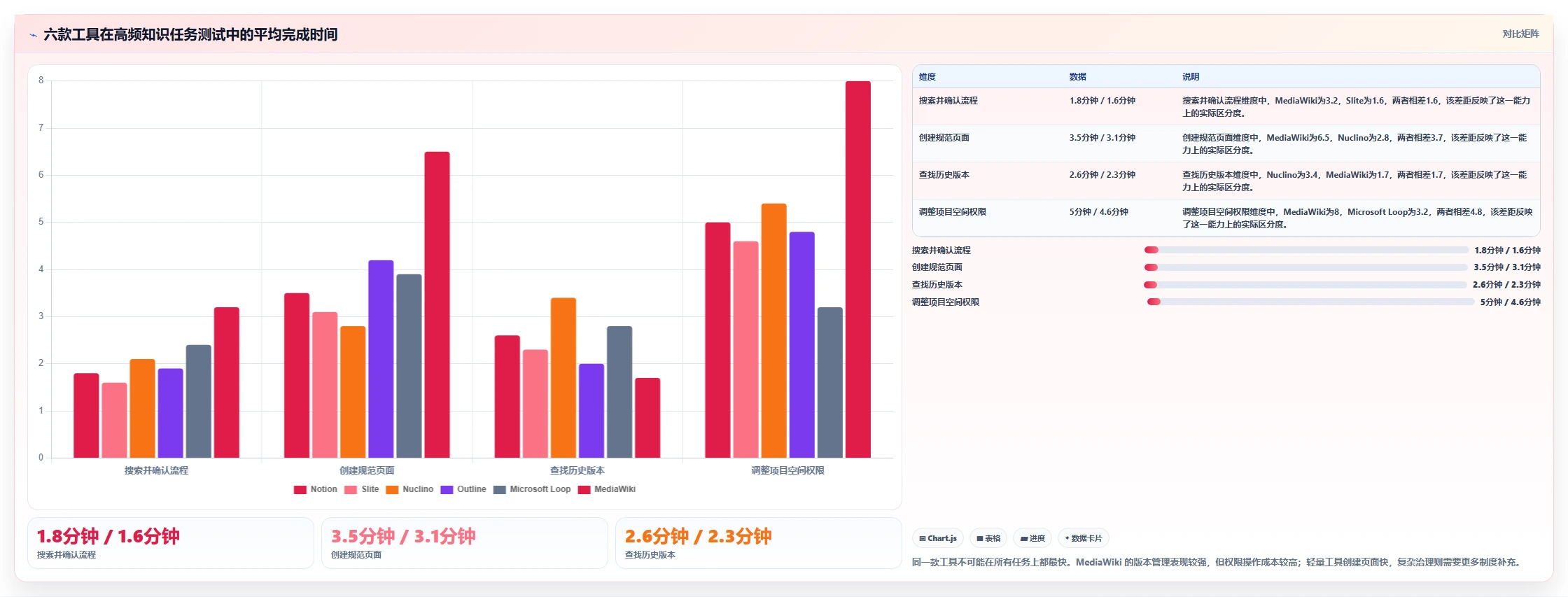Select the pink Slite bar in 调整项目空间权限
This screenshot has width=1568, height=597.
tap(745, 349)
